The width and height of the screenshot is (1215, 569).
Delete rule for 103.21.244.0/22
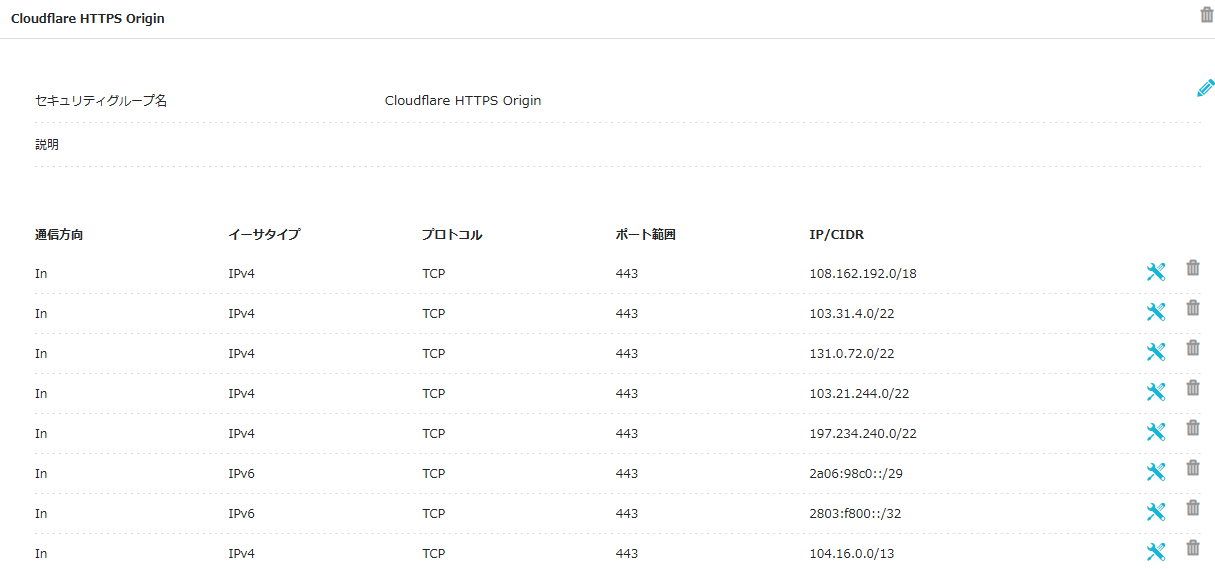[x=1193, y=388]
